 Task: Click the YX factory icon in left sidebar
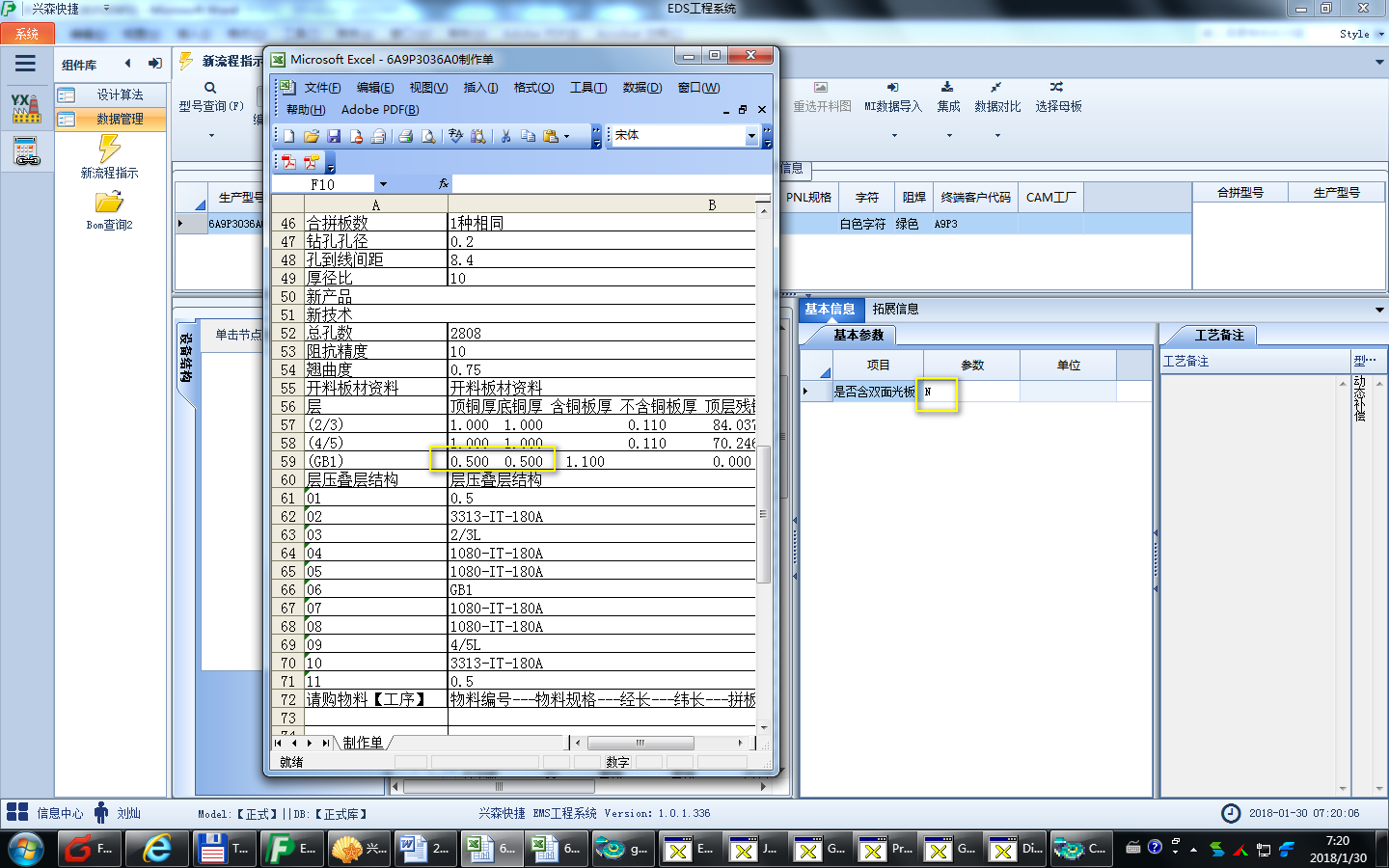(x=26, y=108)
